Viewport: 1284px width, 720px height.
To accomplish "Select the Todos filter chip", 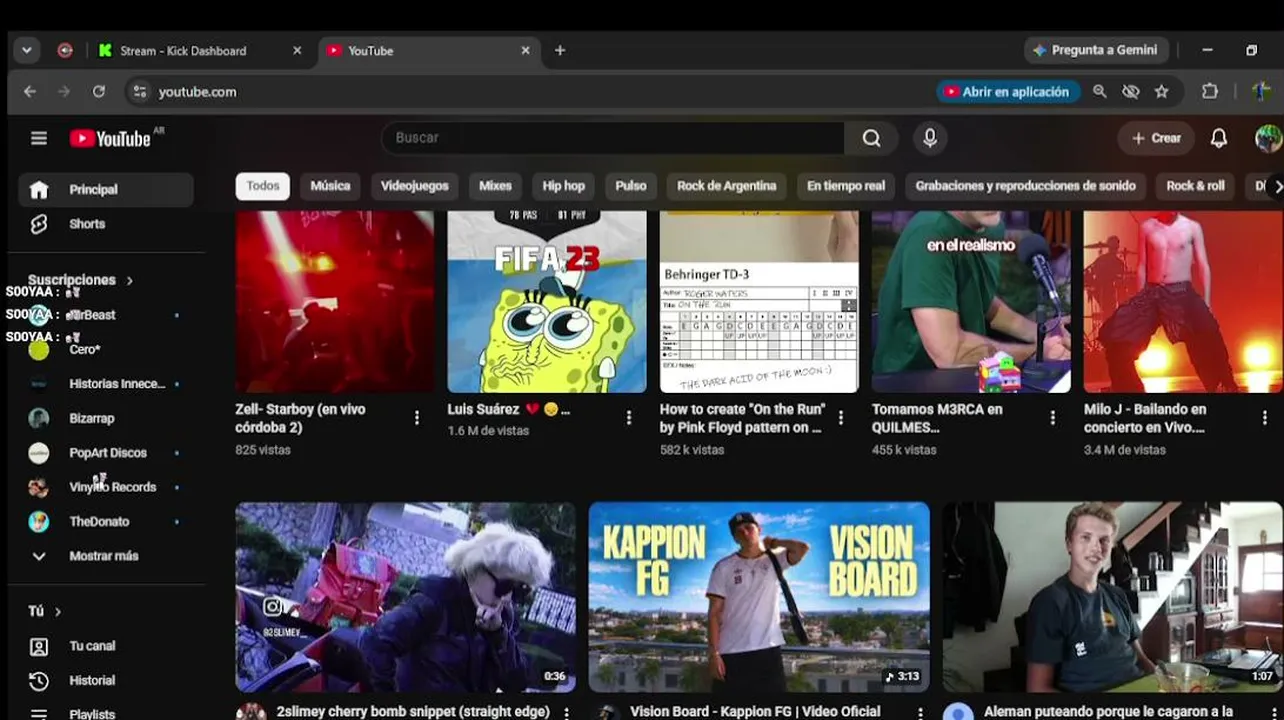I will click(263, 186).
